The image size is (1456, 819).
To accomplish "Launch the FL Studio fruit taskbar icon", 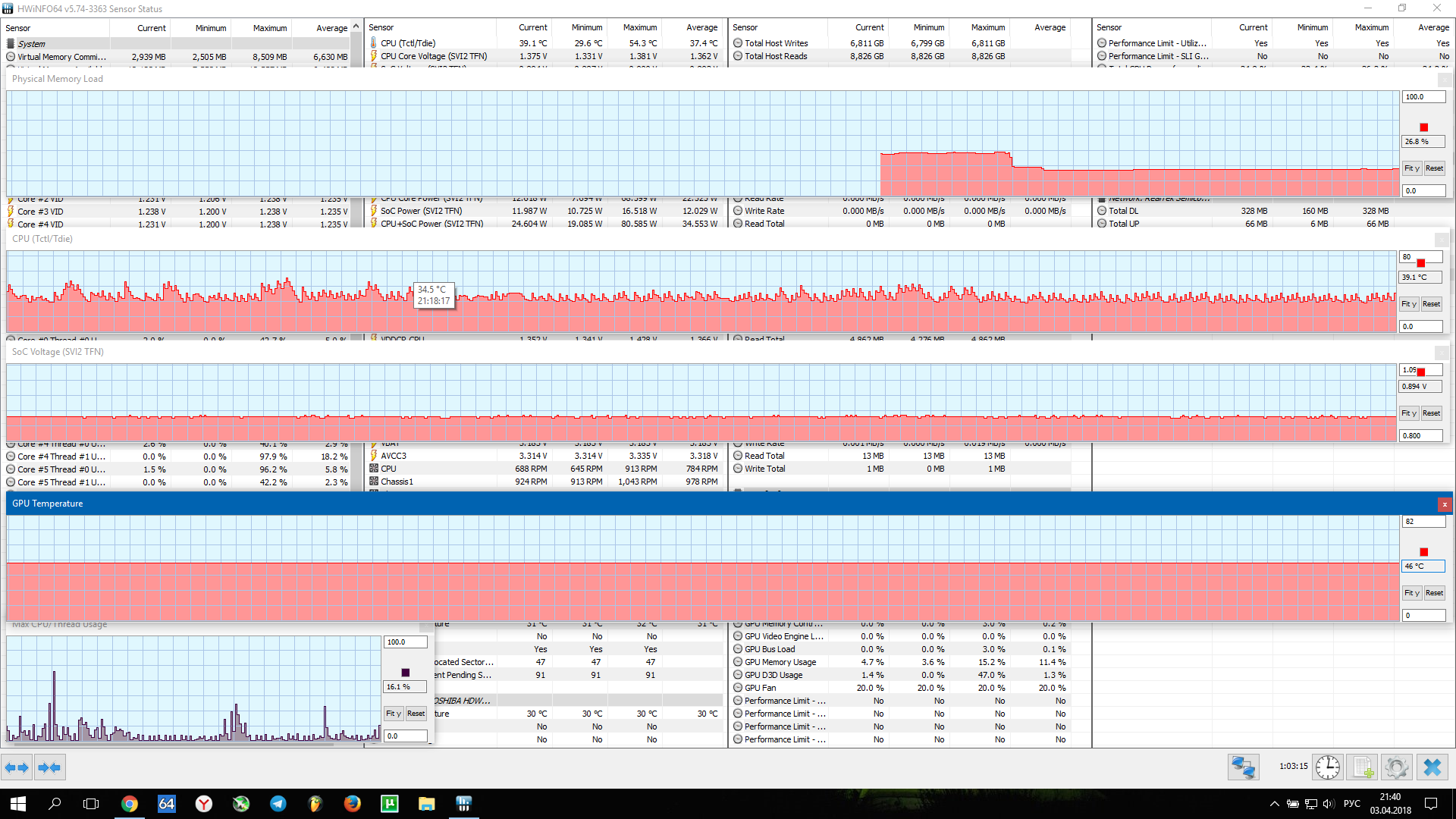I will tap(315, 803).
